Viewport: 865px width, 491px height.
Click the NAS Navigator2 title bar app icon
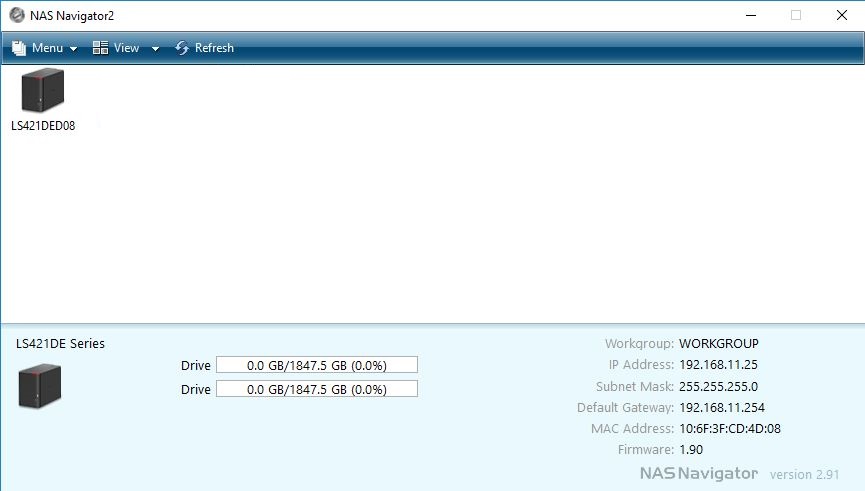click(17, 15)
